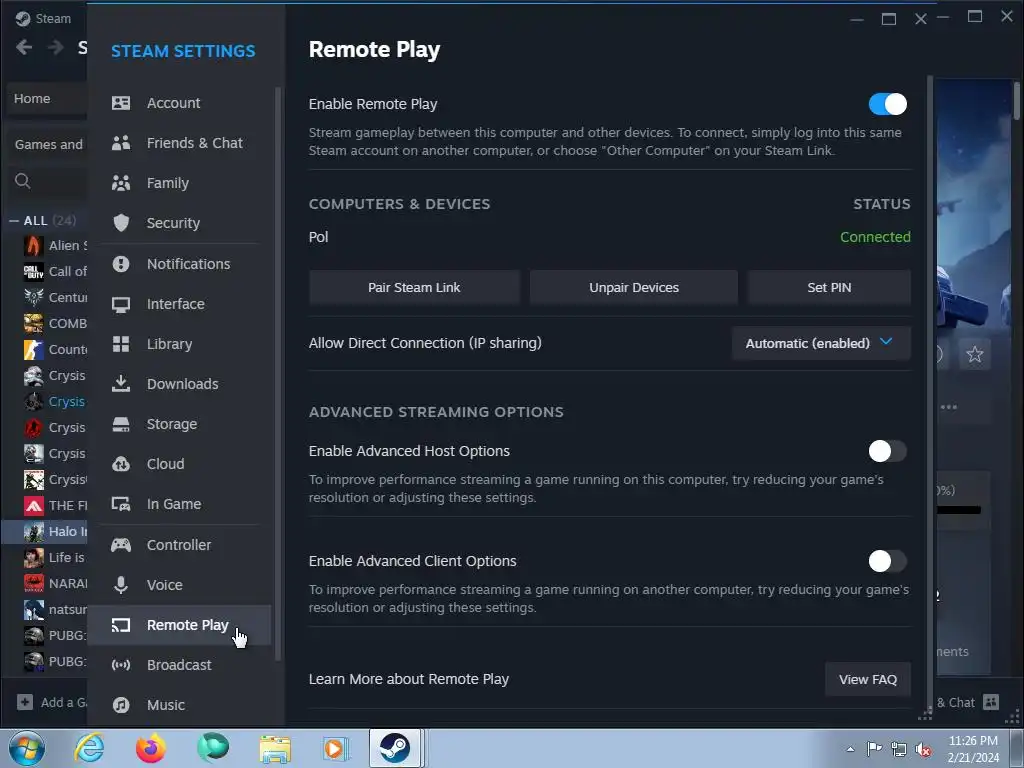Collapse the ALL games category

[14, 221]
